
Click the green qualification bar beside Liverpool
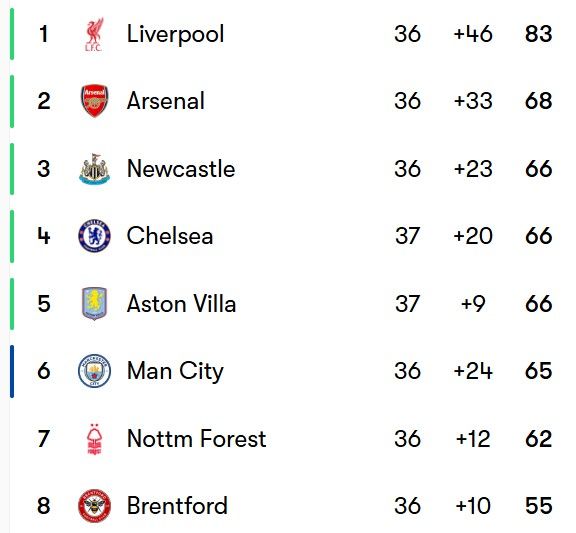(12, 34)
